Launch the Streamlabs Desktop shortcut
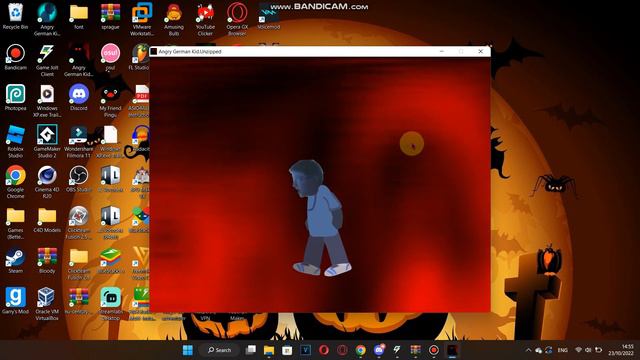 [110, 304]
